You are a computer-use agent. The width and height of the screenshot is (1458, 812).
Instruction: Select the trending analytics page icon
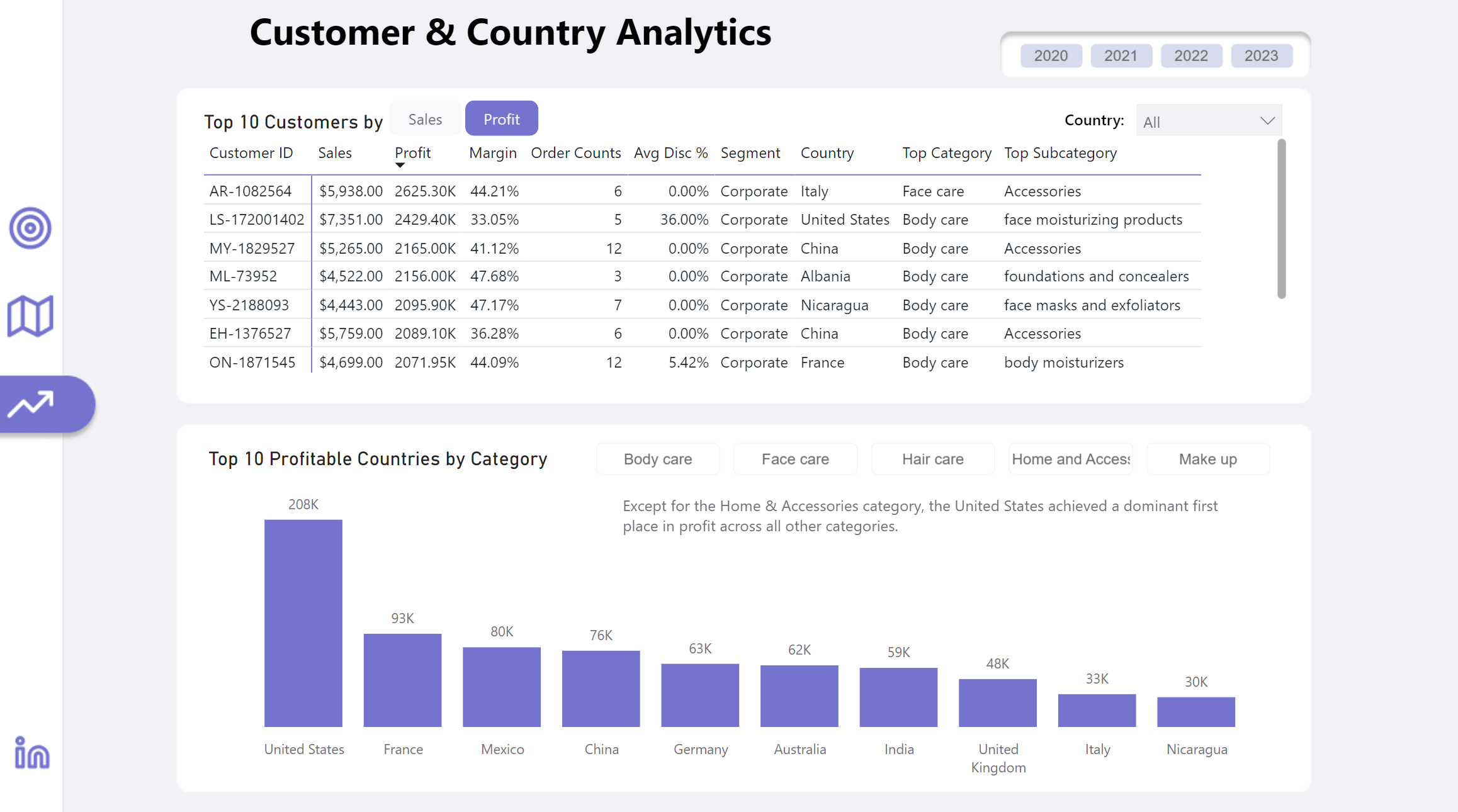point(31,404)
